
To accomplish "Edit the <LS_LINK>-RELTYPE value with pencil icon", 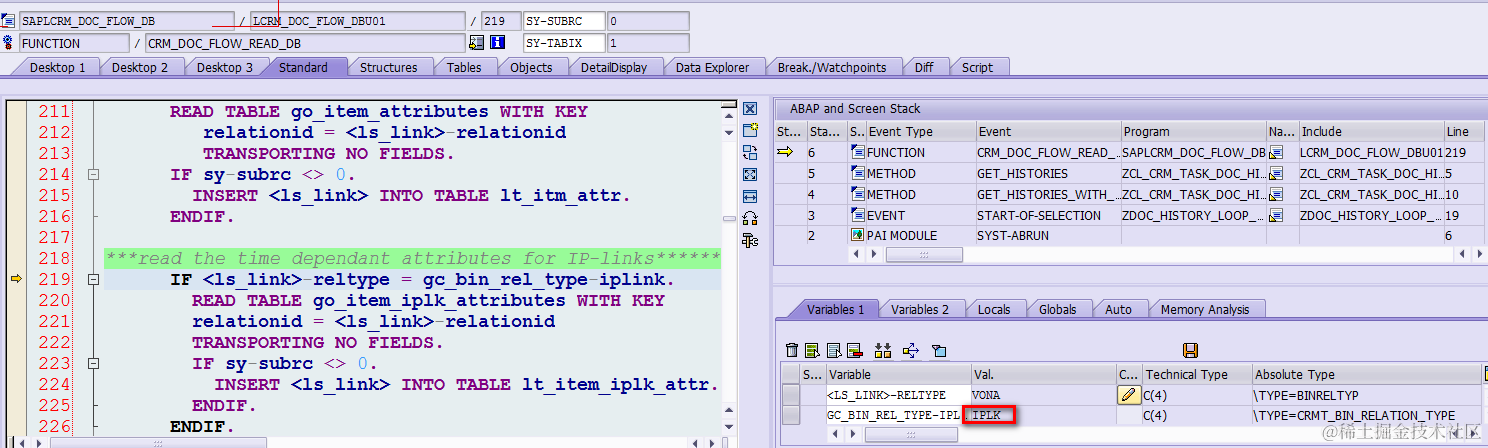I will pos(1129,395).
